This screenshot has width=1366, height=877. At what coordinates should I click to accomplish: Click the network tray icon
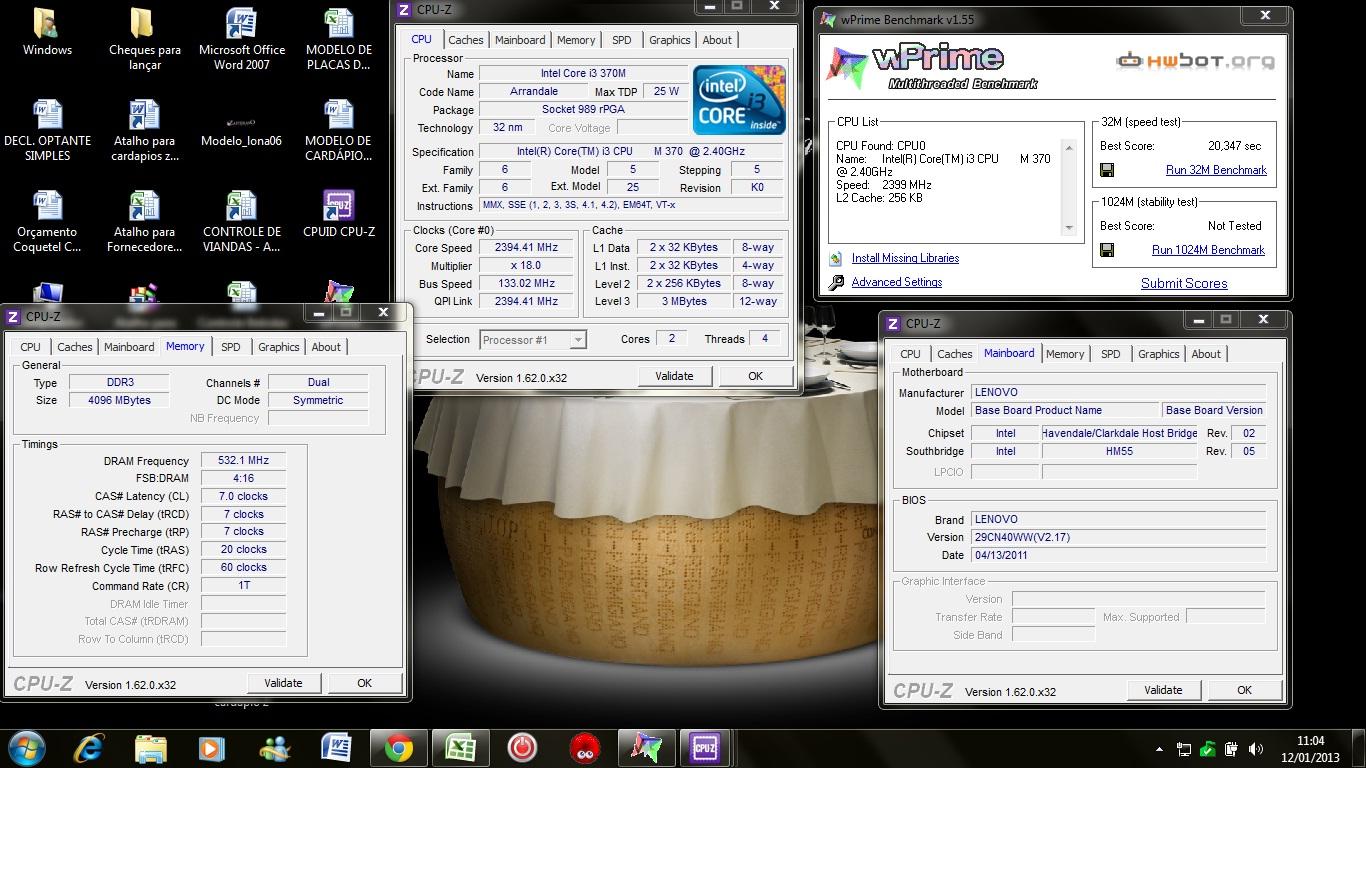[1183, 749]
